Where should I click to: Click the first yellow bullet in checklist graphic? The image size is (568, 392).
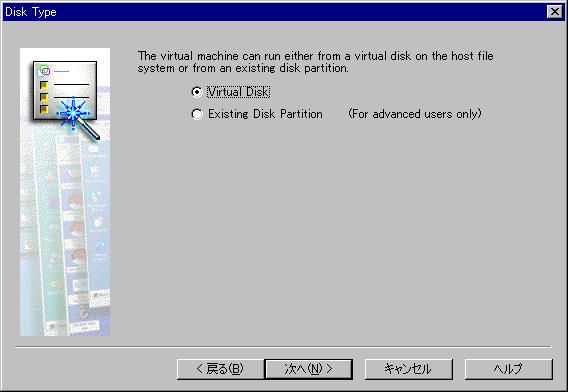click(44, 85)
